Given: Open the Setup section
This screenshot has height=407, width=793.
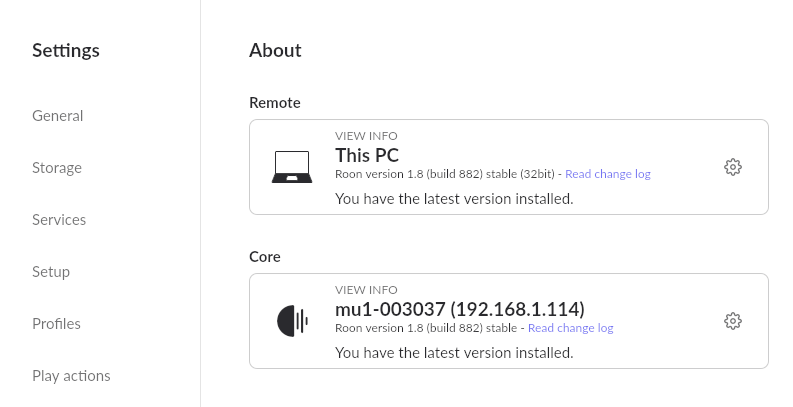Looking at the screenshot, I should coord(51,272).
